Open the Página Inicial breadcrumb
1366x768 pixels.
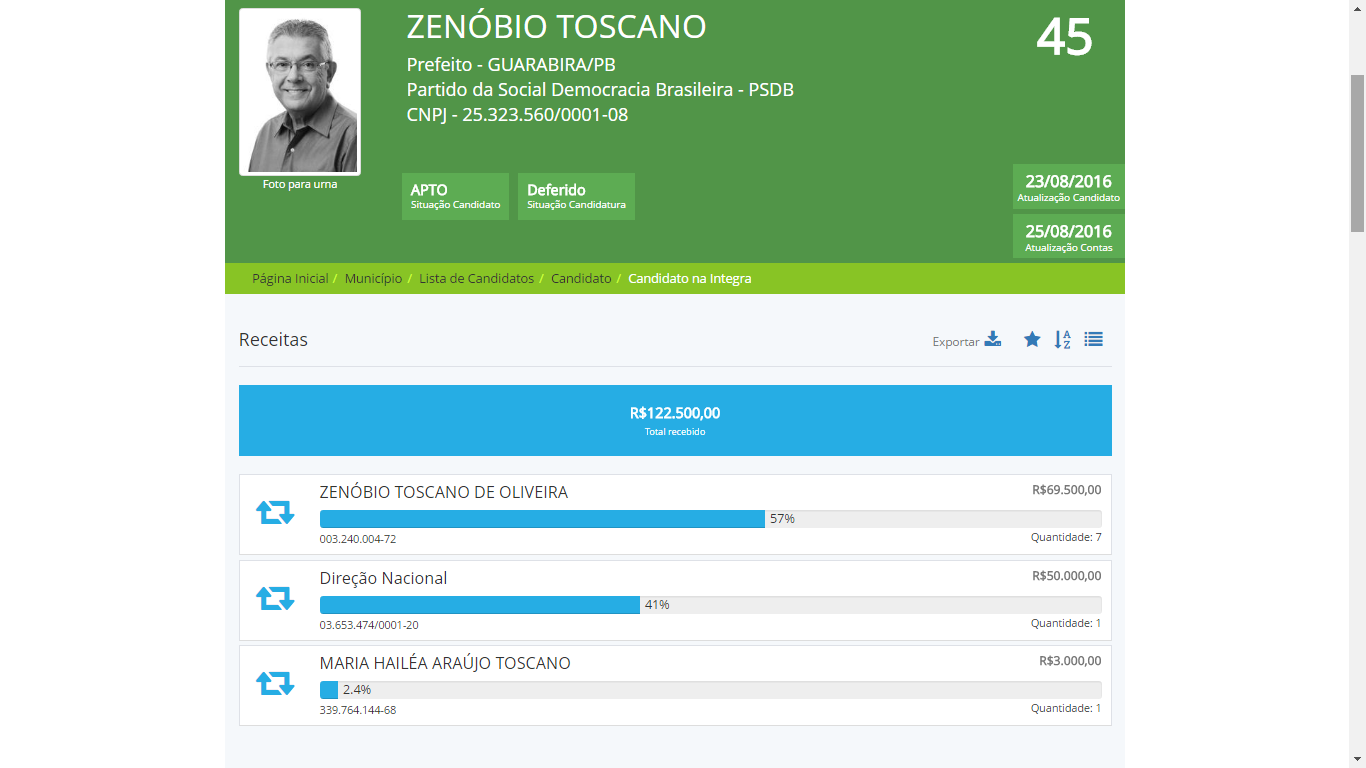tap(290, 278)
